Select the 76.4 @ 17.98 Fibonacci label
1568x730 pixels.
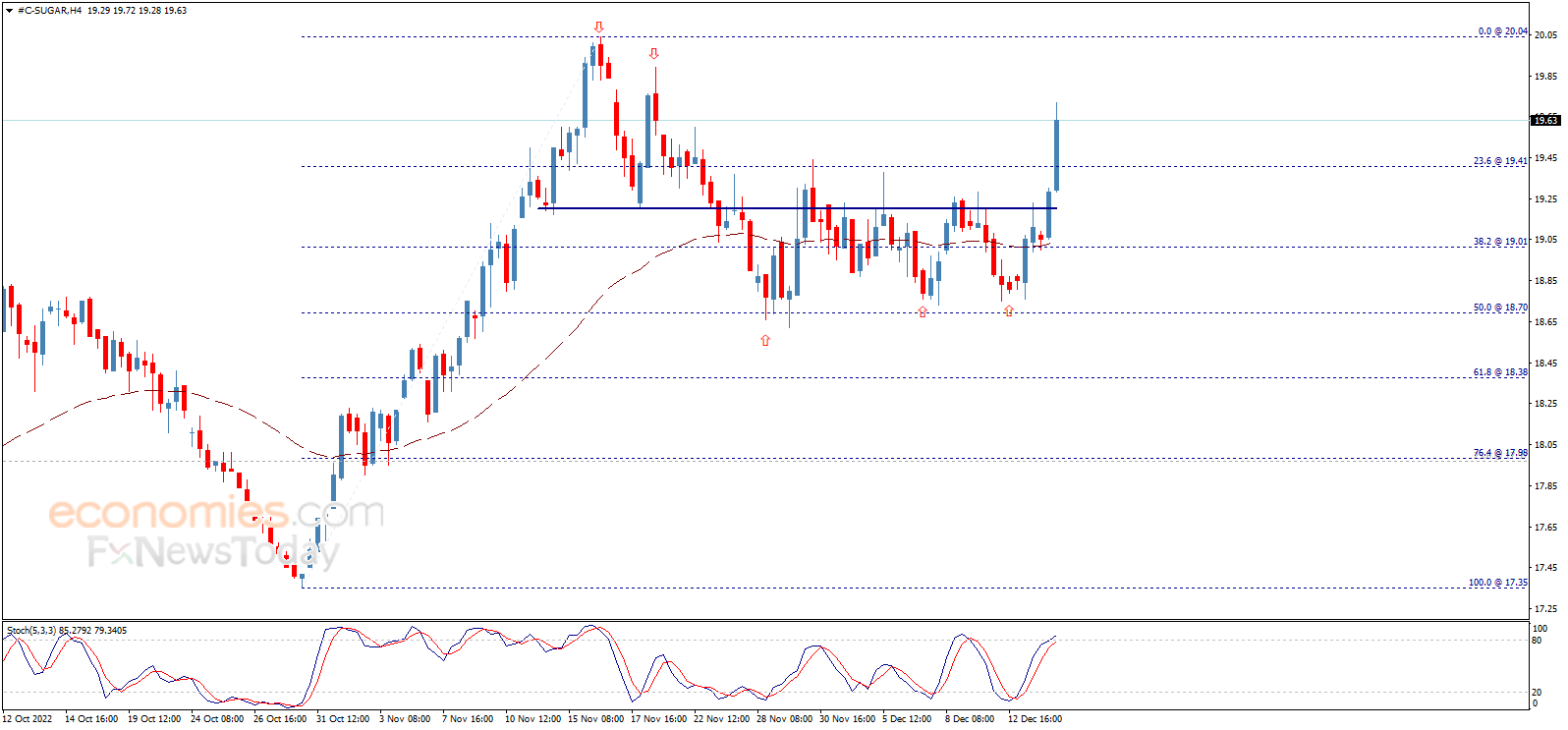coord(1499,453)
